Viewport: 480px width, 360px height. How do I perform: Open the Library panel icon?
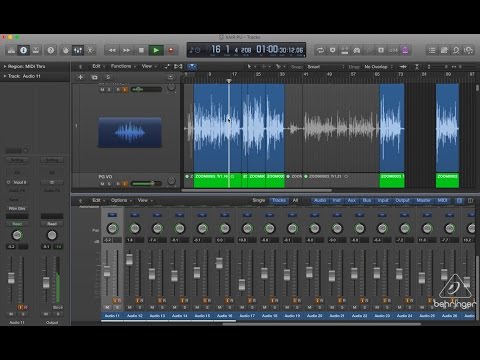coord(12,50)
